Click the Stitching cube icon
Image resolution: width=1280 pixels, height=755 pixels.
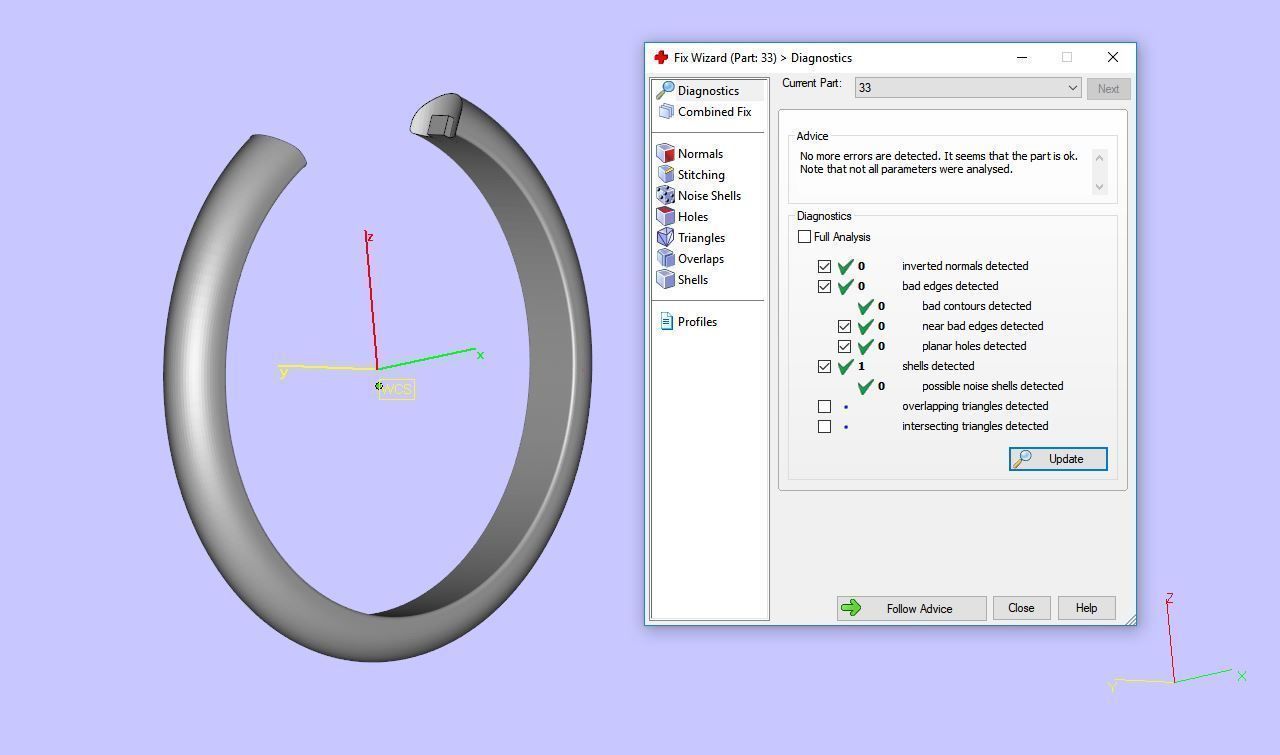click(x=665, y=175)
